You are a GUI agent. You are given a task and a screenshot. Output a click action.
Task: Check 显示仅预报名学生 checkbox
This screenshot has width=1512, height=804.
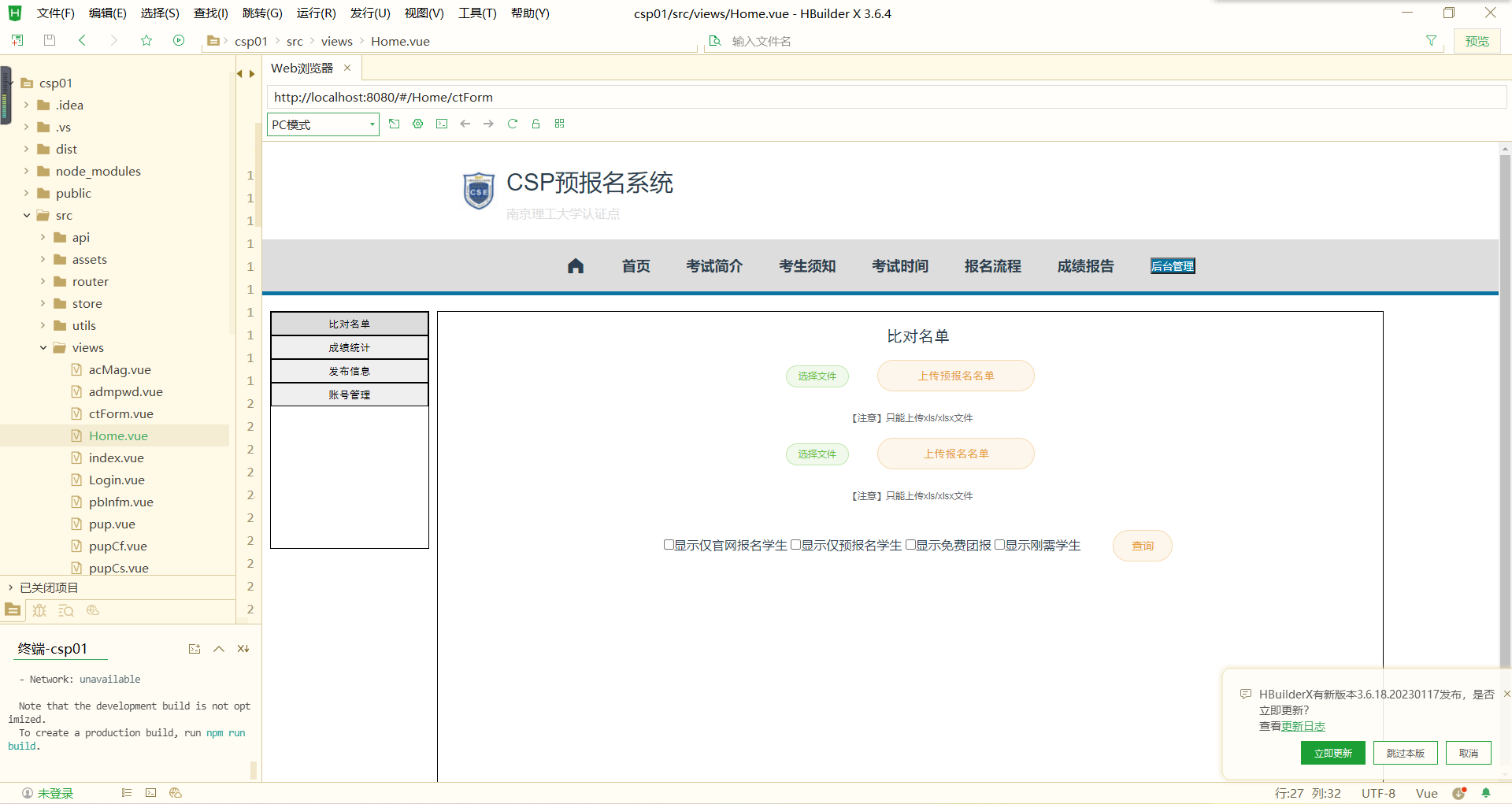[x=795, y=545]
